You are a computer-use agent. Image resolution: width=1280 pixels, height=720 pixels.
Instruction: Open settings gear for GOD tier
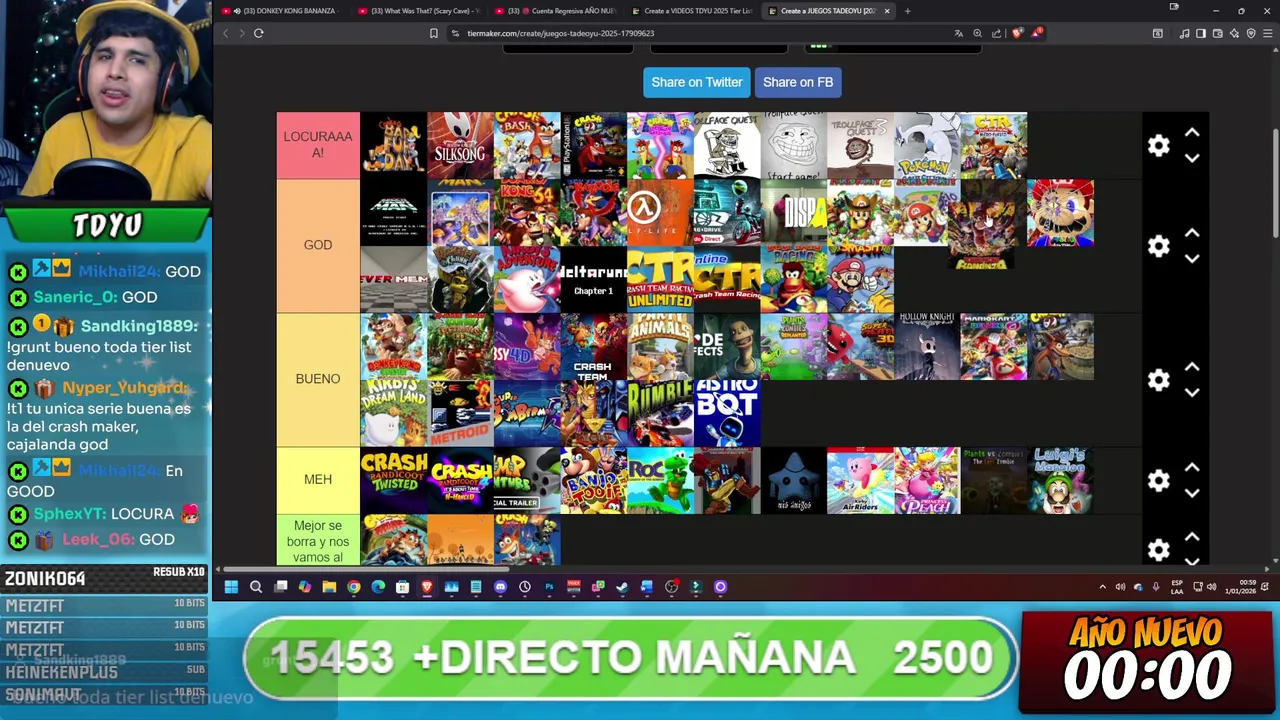click(x=1158, y=246)
